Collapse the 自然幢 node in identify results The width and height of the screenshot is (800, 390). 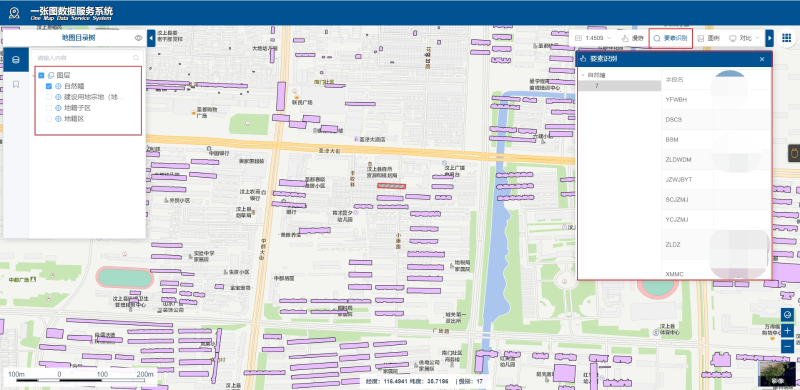pos(583,75)
